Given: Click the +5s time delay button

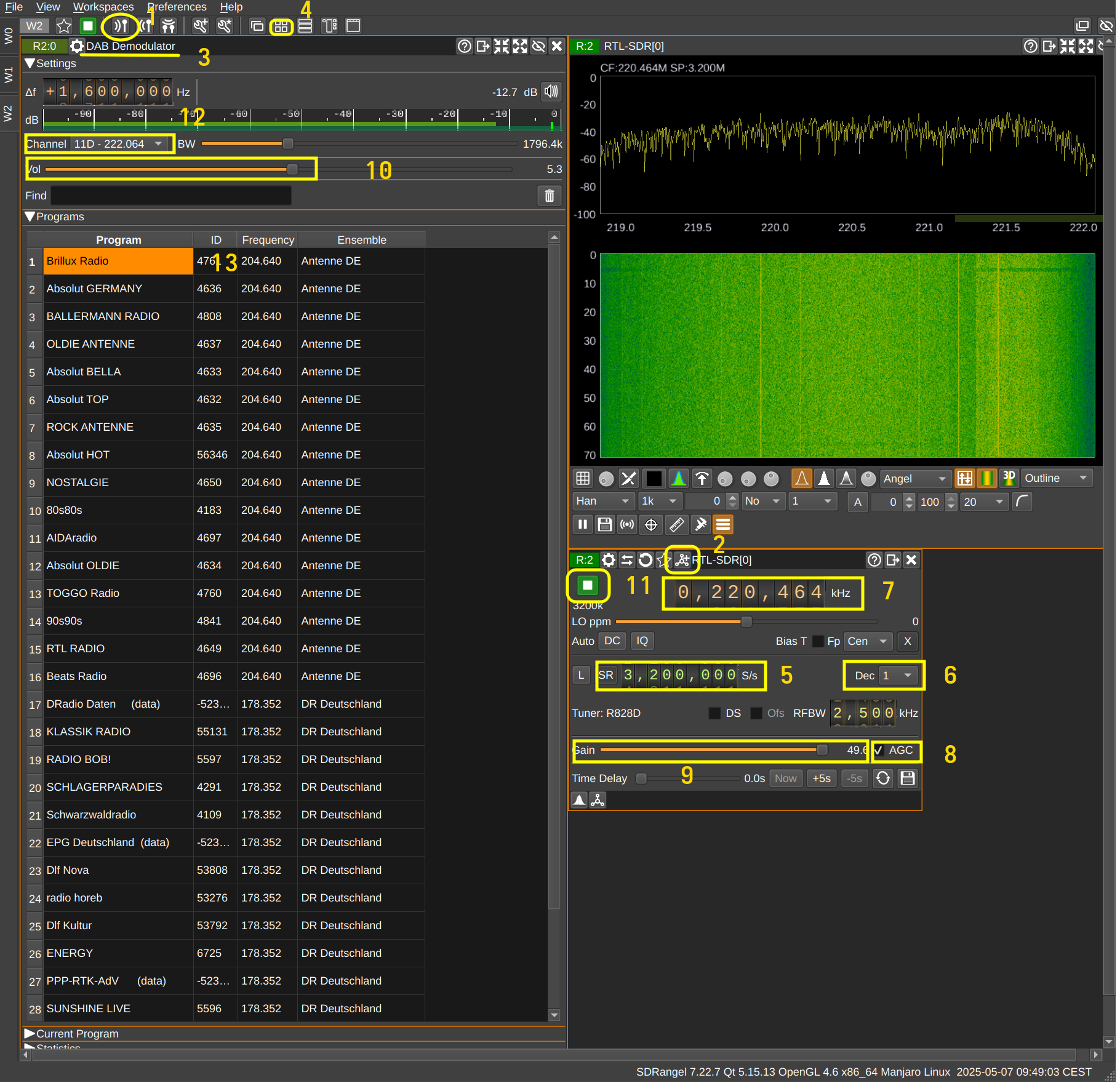Looking at the screenshot, I should click(x=821, y=778).
